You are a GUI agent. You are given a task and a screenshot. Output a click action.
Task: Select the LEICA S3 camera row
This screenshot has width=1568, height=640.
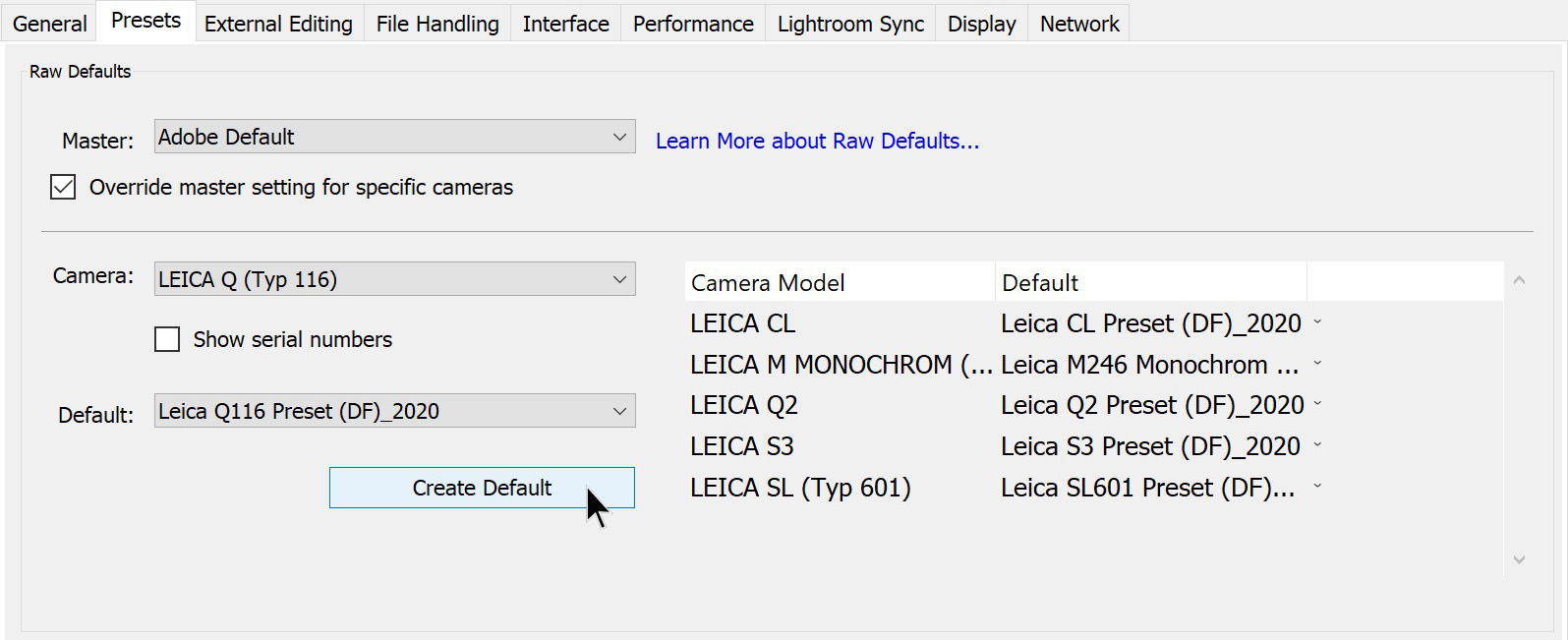click(x=1094, y=446)
